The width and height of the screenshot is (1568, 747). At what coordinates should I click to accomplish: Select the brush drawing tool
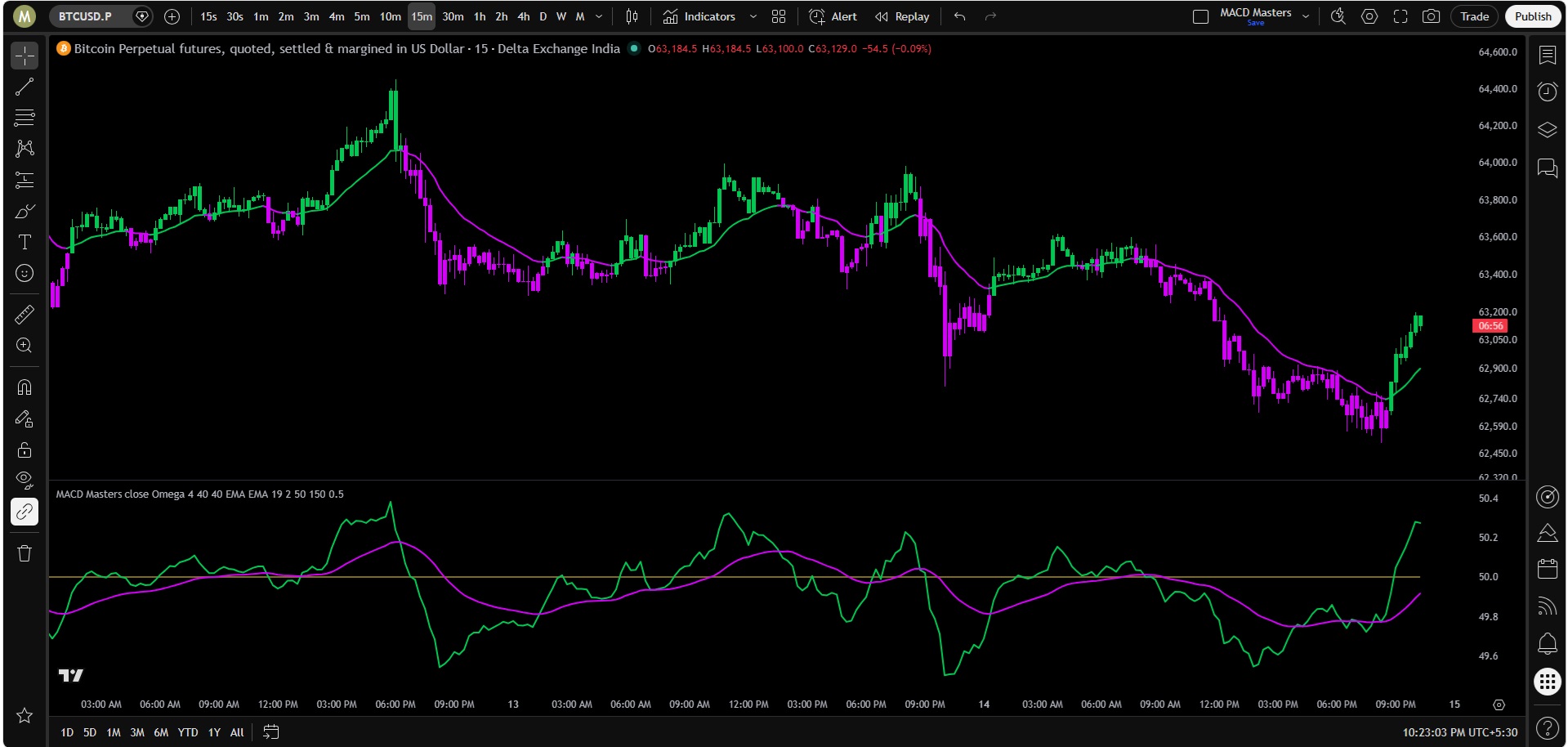click(25, 211)
